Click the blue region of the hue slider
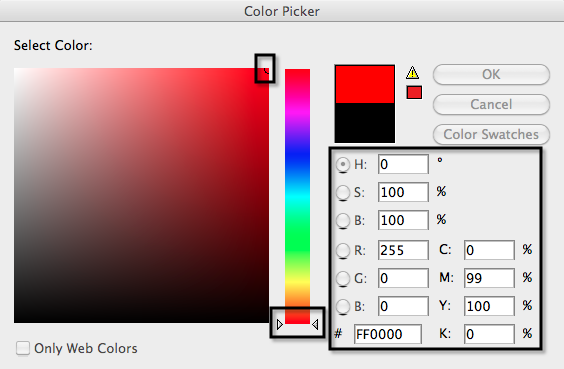 [297, 156]
